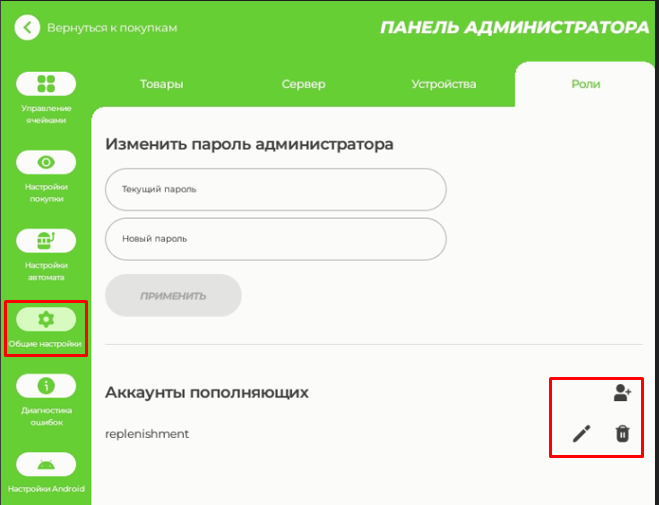Open Диагностика ошибок info icon
The height and width of the screenshot is (505, 659).
point(45,386)
